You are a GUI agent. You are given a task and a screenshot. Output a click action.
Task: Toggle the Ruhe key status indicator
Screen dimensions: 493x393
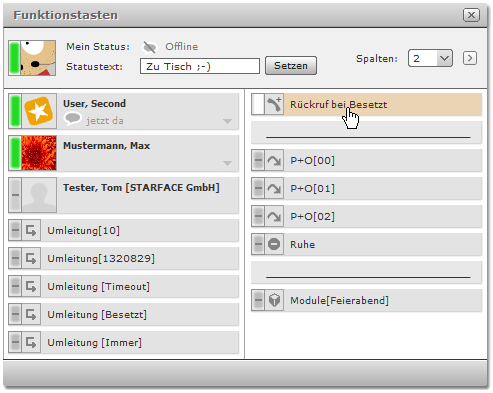pyautogui.click(x=258, y=244)
